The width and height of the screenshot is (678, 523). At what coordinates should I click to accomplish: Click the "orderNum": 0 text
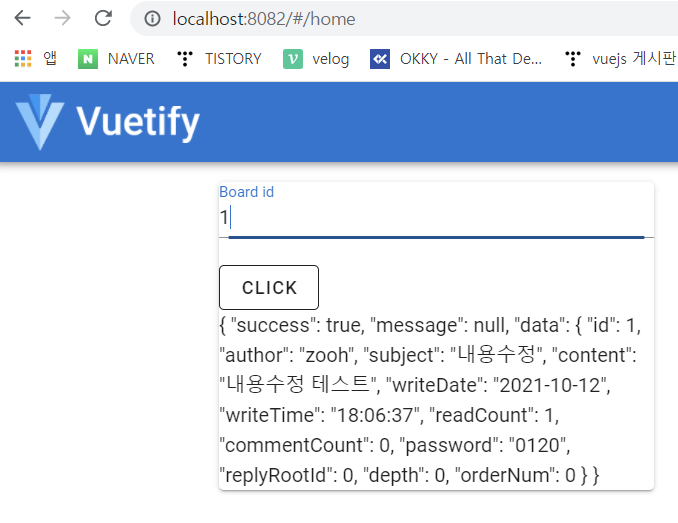coord(515,475)
